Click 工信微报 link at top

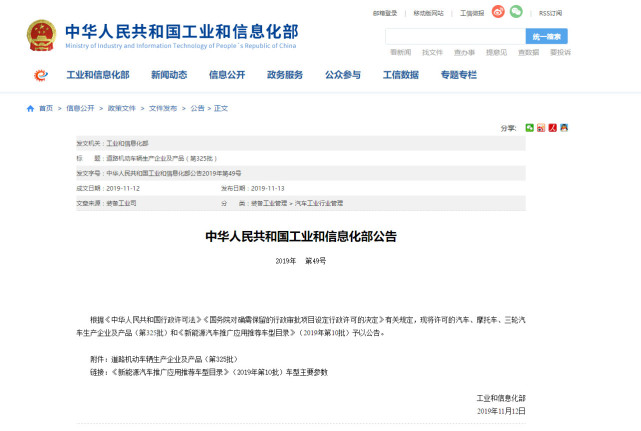[x=472, y=13]
